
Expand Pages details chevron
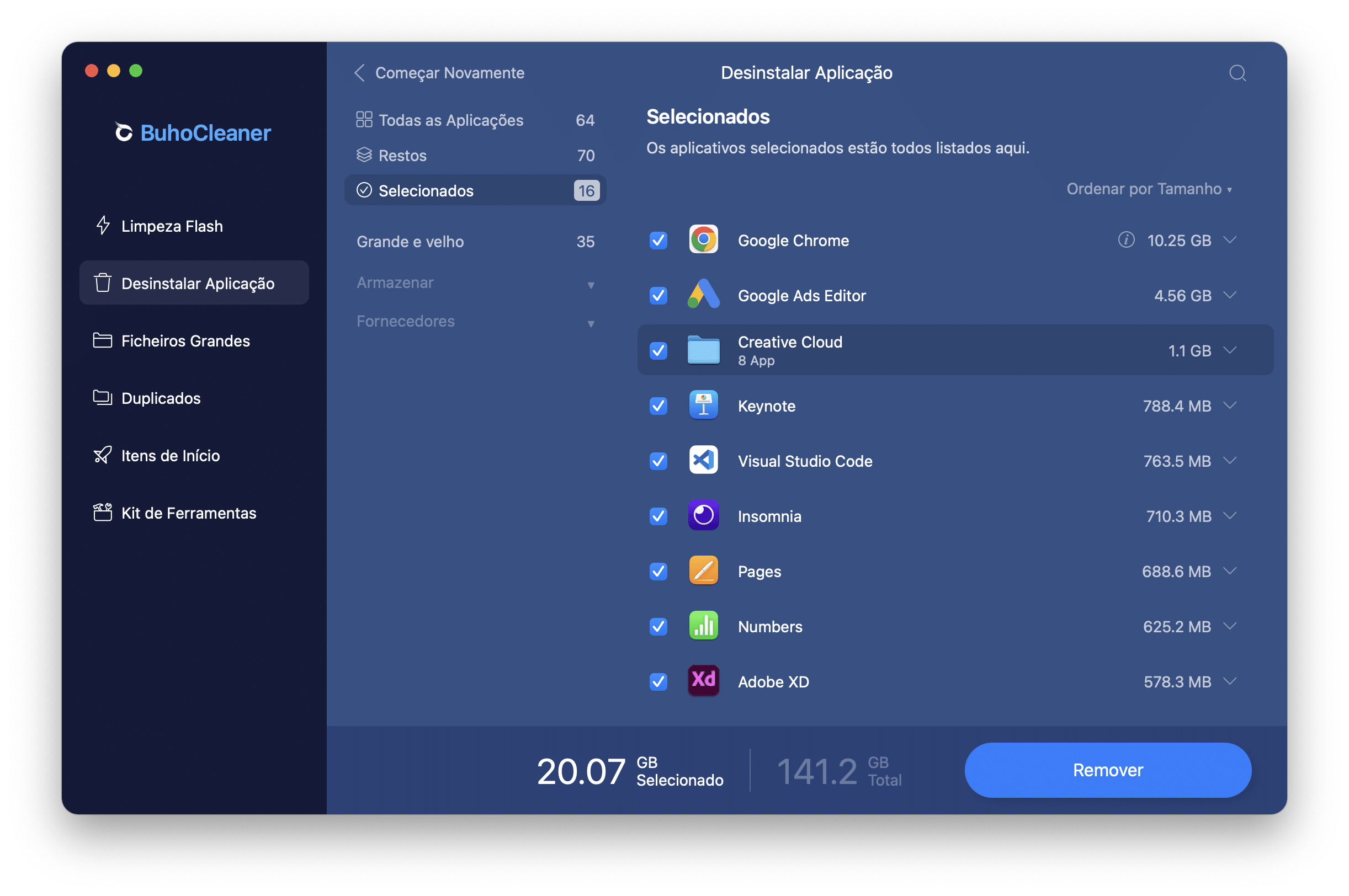[1230, 570]
